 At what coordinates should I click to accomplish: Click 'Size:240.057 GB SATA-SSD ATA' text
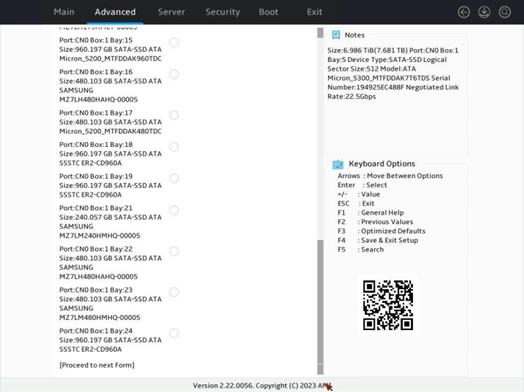coord(110,217)
